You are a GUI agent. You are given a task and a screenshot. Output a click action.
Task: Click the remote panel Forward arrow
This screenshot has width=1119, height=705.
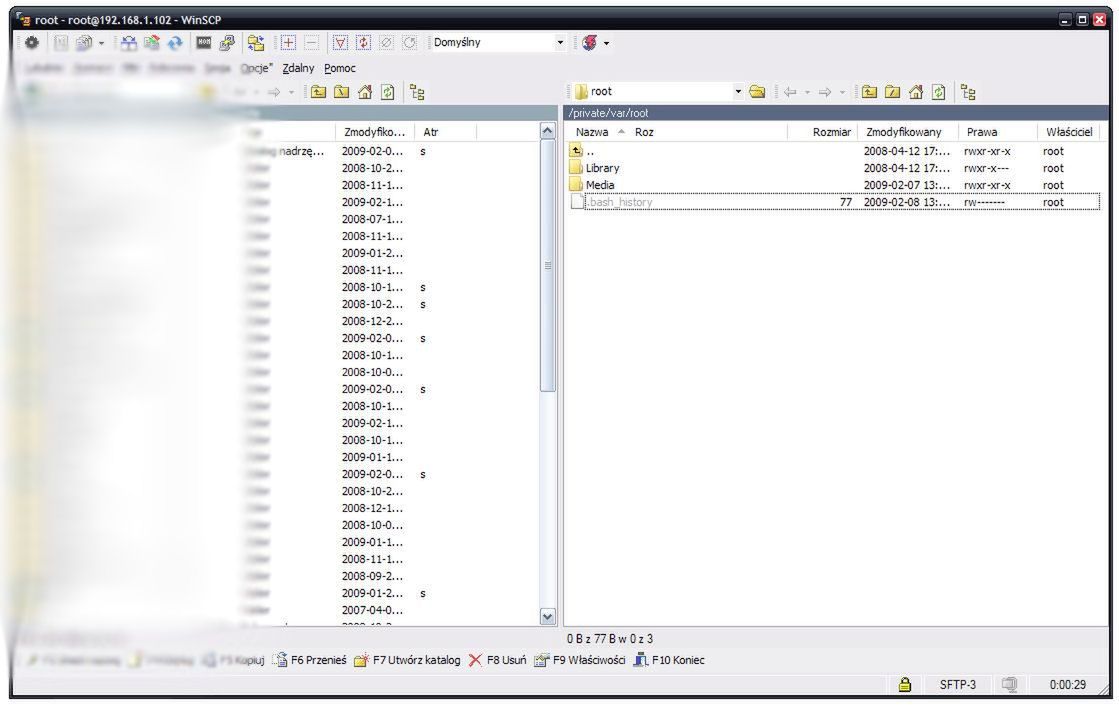point(825,92)
